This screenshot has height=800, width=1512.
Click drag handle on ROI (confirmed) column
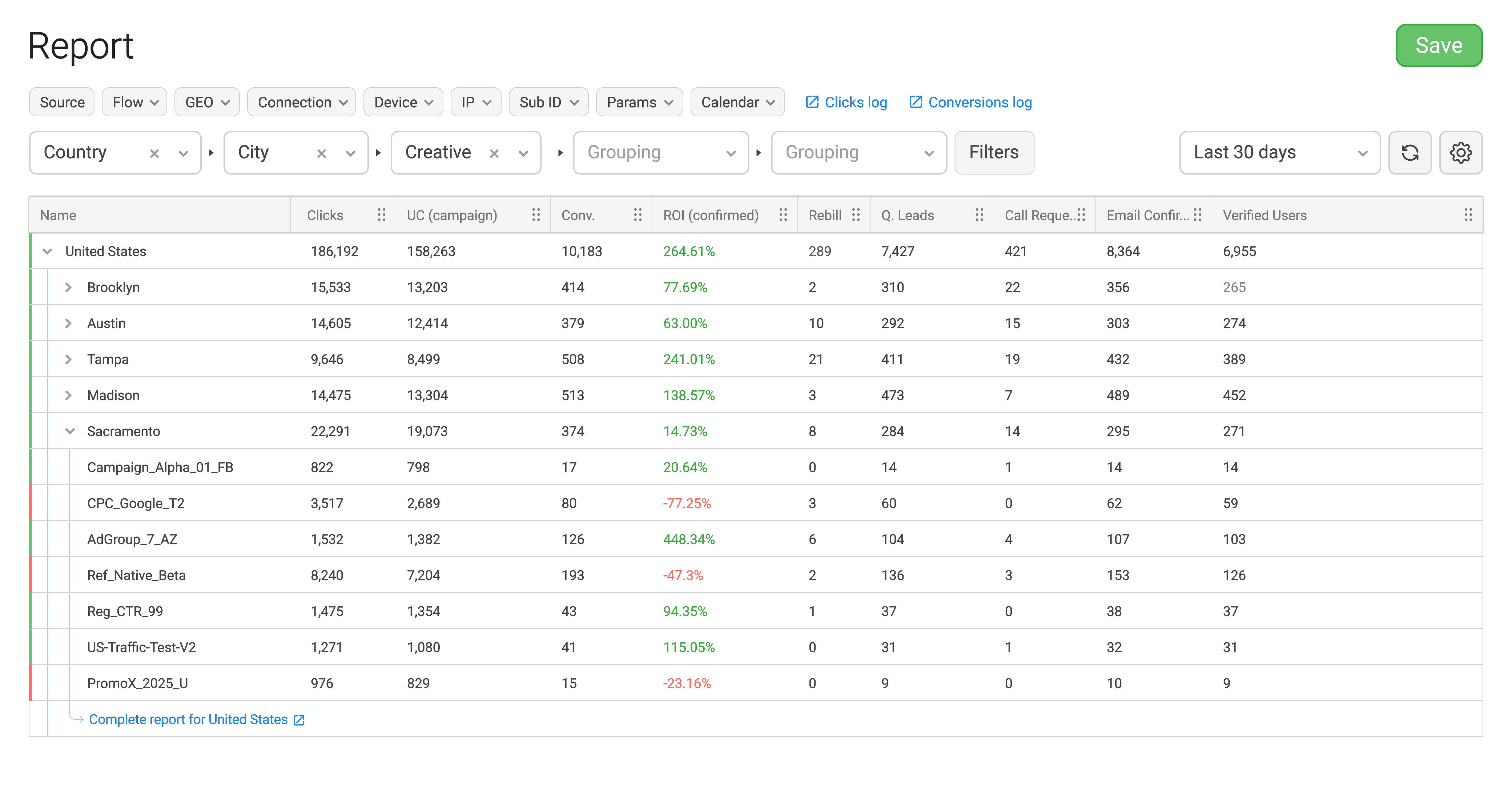pyautogui.click(x=783, y=215)
